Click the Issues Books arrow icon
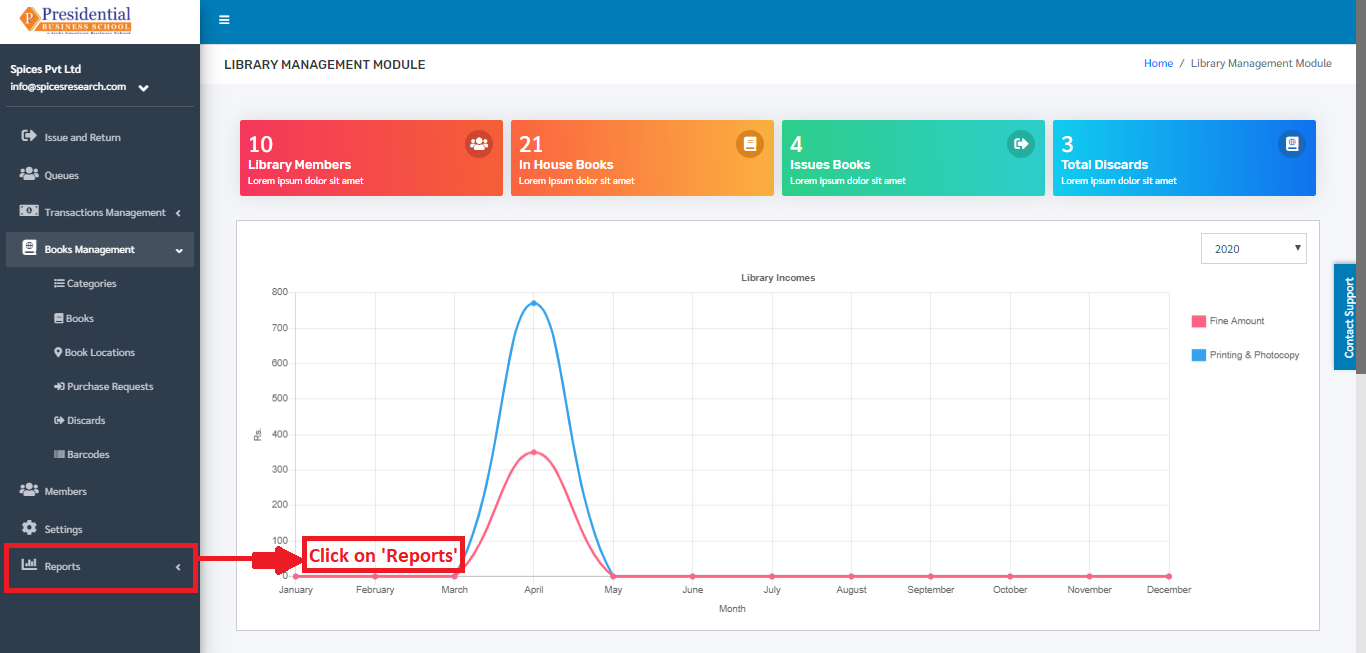This screenshot has height=653, width=1366. click(x=1021, y=144)
